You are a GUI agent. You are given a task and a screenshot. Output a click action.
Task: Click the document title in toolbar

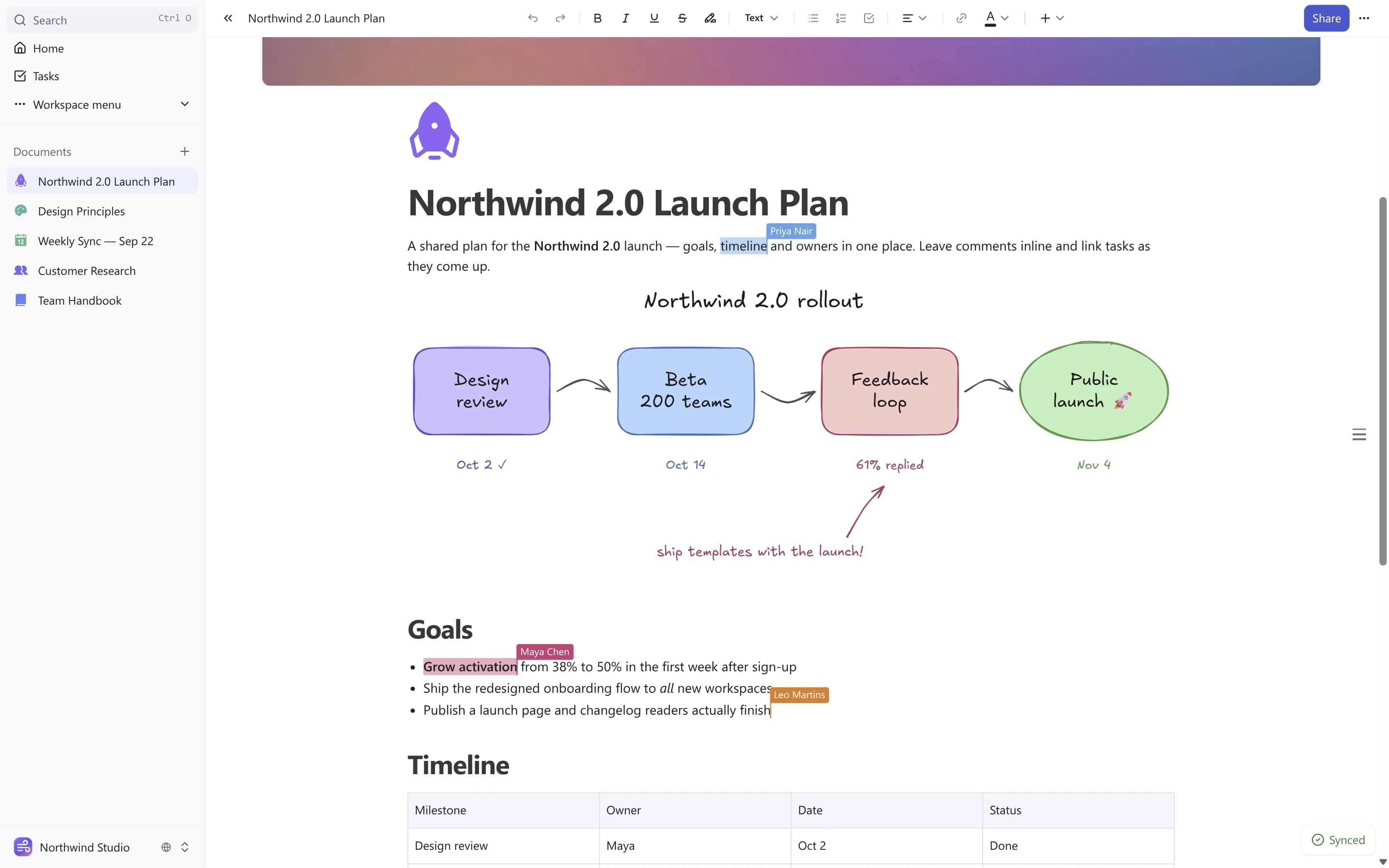click(316, 18)
